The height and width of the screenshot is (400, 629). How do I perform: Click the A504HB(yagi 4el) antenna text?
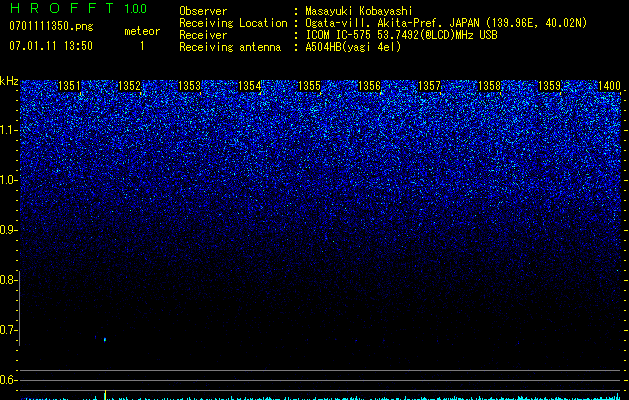point(353,47)
